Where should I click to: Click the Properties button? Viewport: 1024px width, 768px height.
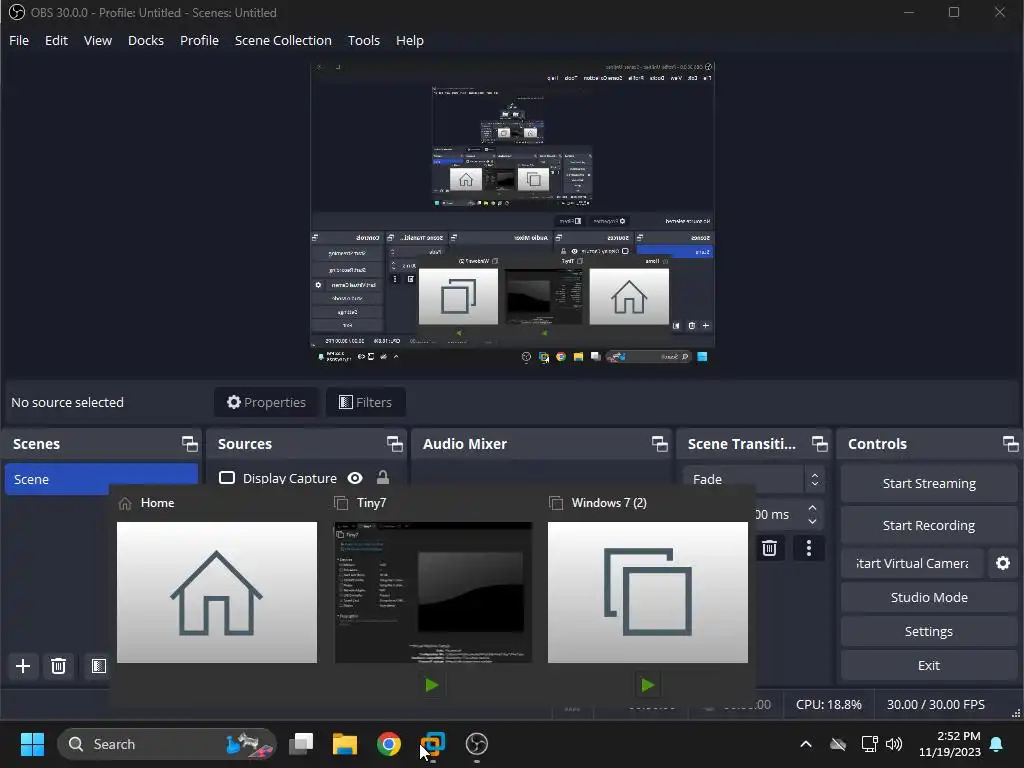click(x=266, y=402)
